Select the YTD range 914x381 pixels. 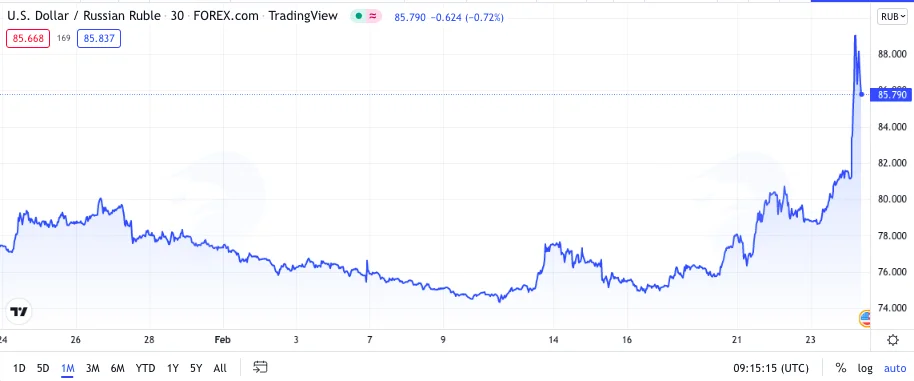145,368
